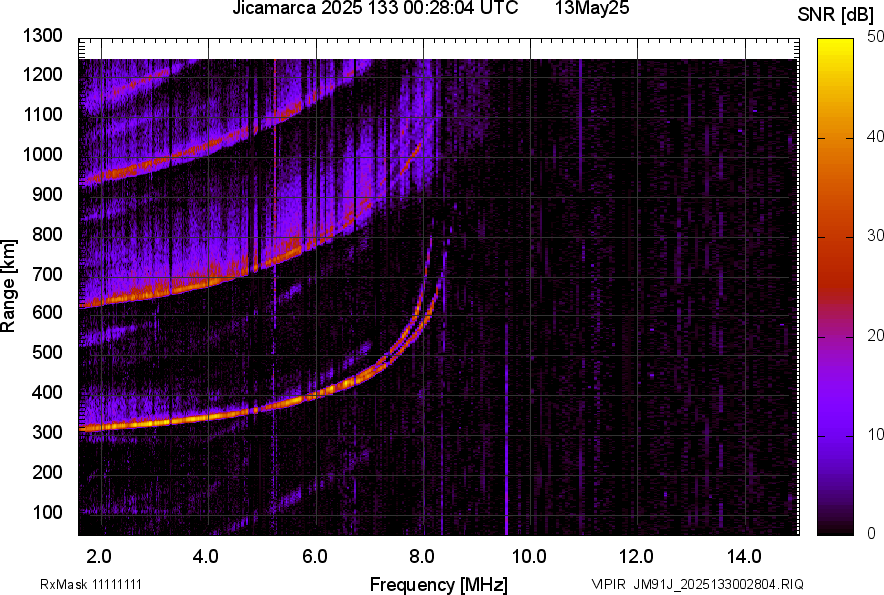Click the range tick label '1000'

coord(42,154)
